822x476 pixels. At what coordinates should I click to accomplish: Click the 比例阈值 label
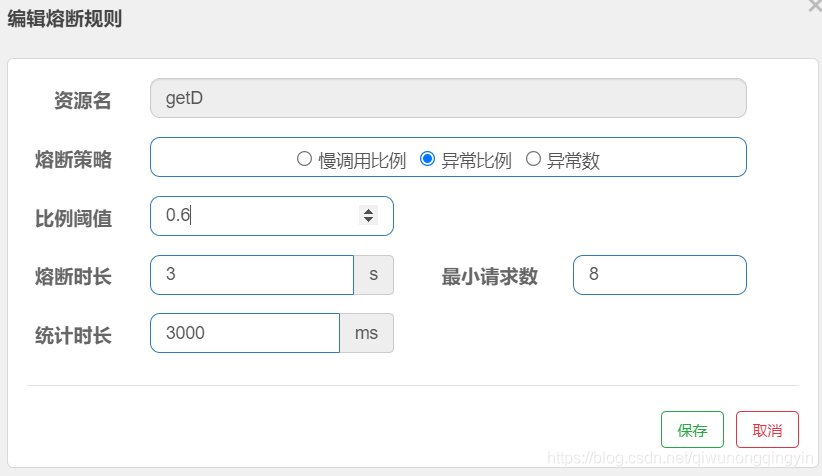click(x=73, y=218)
